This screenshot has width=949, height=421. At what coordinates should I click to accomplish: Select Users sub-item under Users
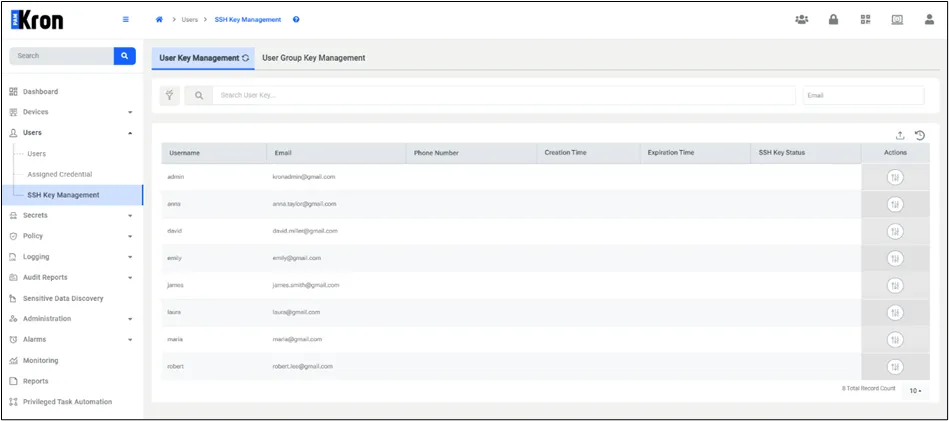tap(36, 154)
